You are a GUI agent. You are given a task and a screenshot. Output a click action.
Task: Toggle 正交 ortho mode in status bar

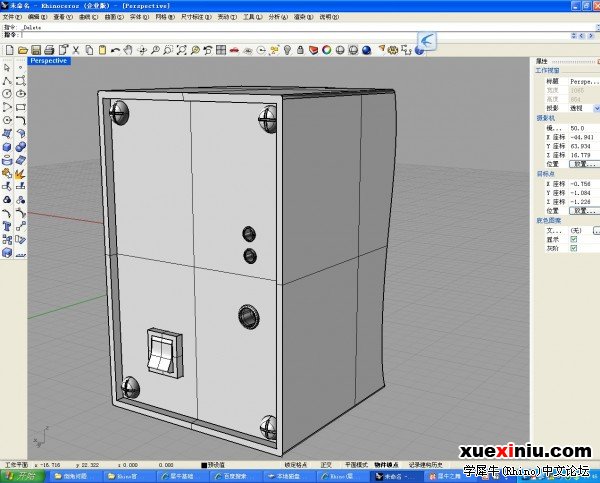pos(326,465)
